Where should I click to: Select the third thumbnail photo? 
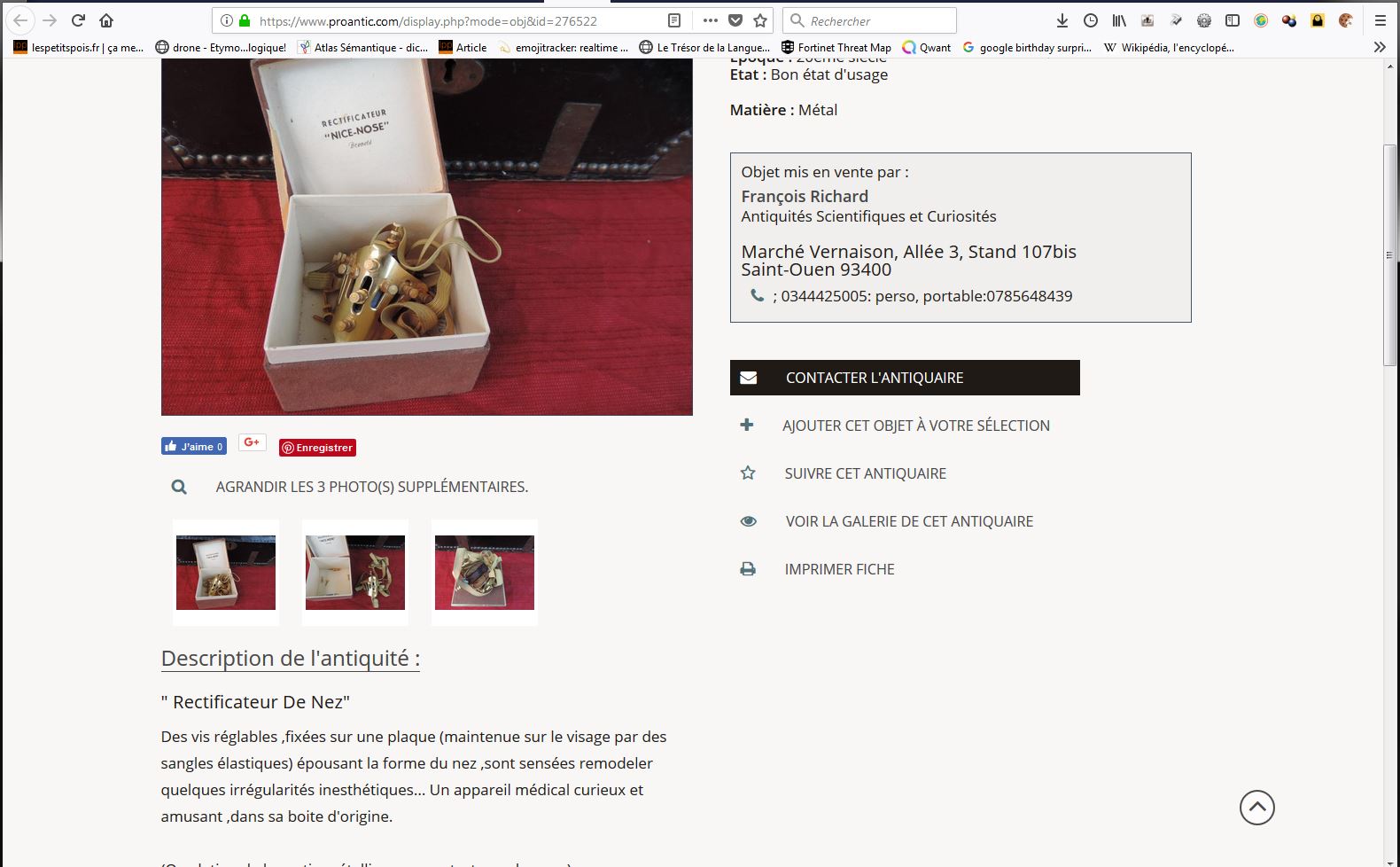click(485, 573)
